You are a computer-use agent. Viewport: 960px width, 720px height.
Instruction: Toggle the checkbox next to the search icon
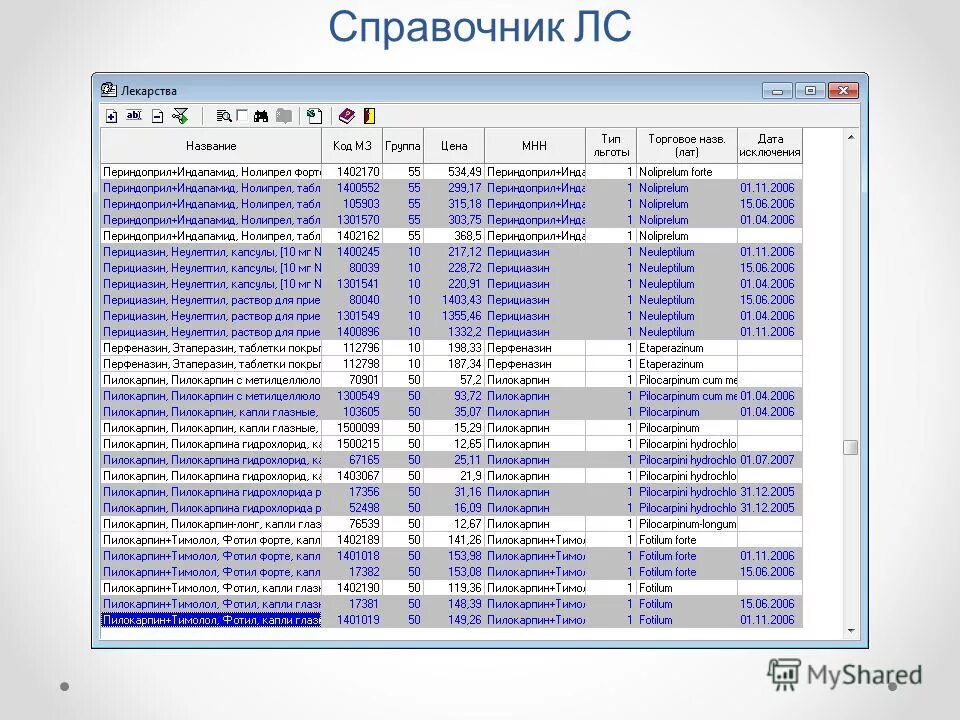pos(240,115)
